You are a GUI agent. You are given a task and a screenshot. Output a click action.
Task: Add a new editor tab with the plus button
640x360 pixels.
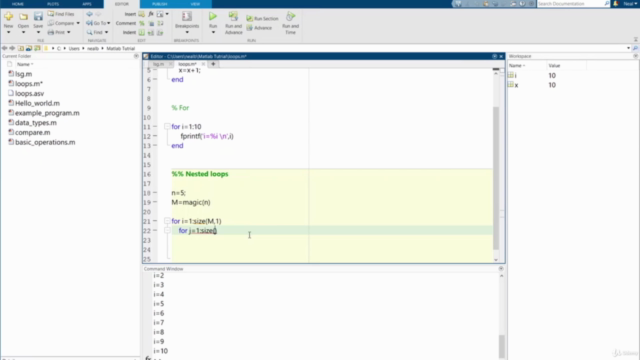point(213,64)
